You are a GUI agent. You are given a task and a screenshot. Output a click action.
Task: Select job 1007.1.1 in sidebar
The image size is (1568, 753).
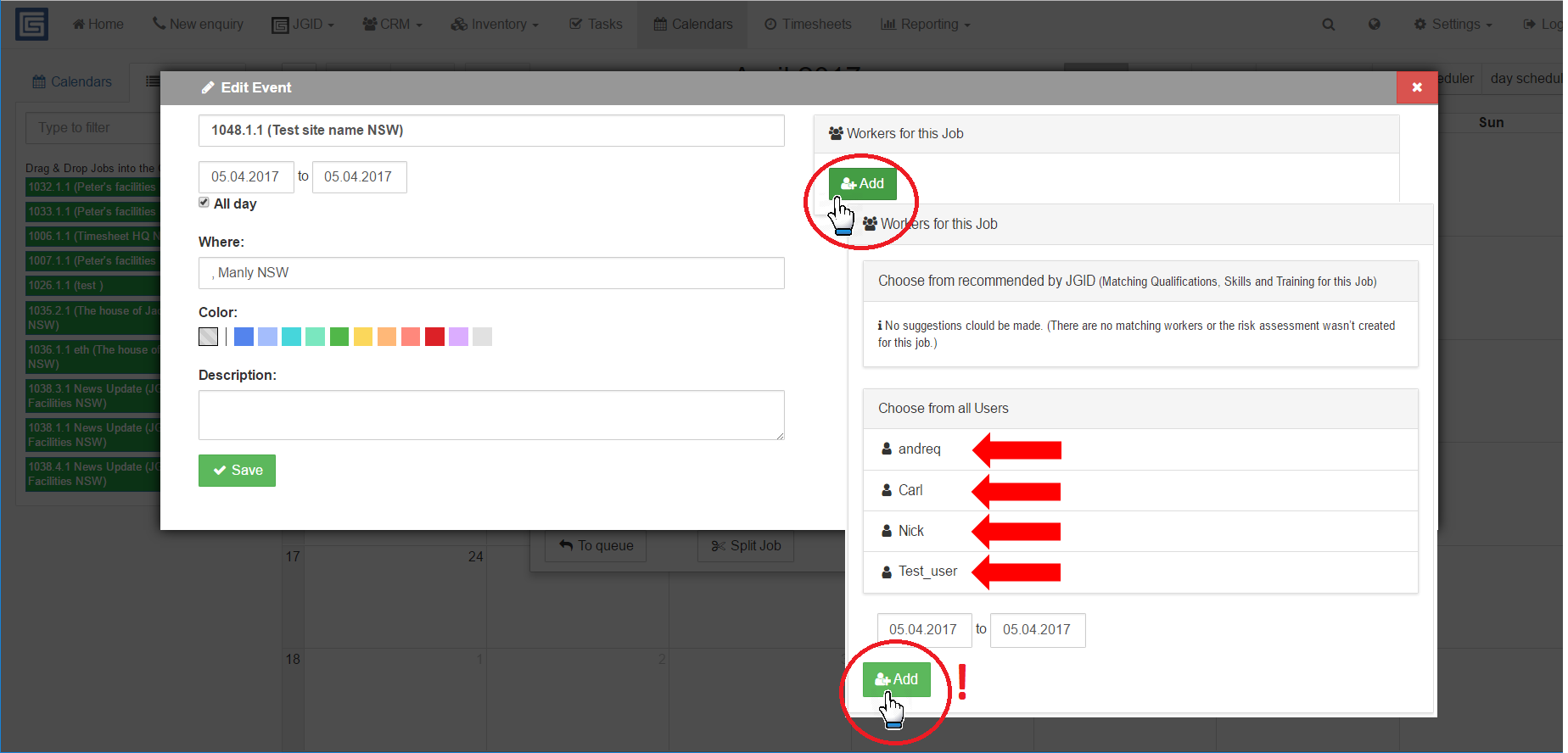point(92,261)
